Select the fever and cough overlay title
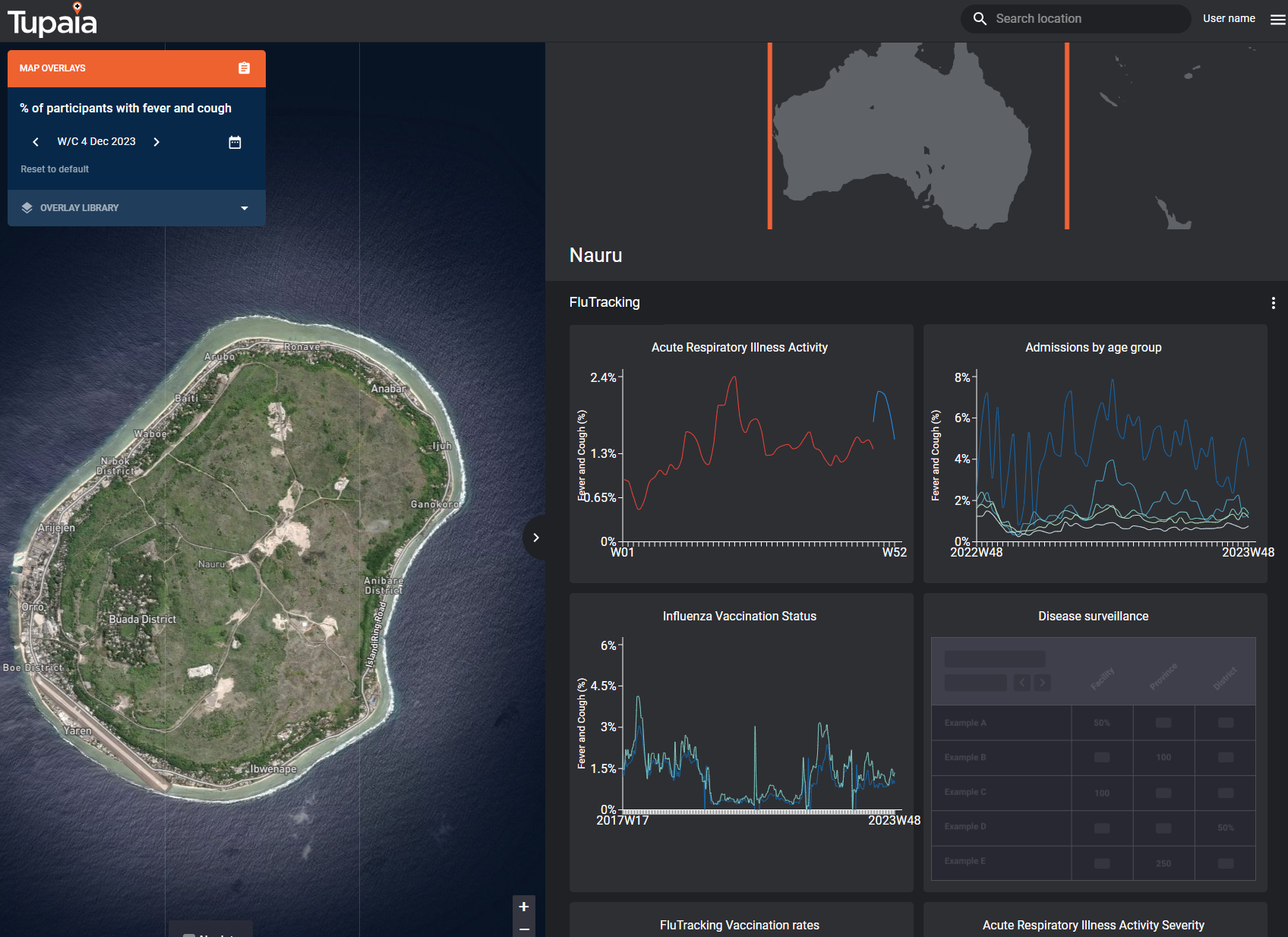Image resolution: width=1288 pixels, height=937 pixels. coord(126,109)
